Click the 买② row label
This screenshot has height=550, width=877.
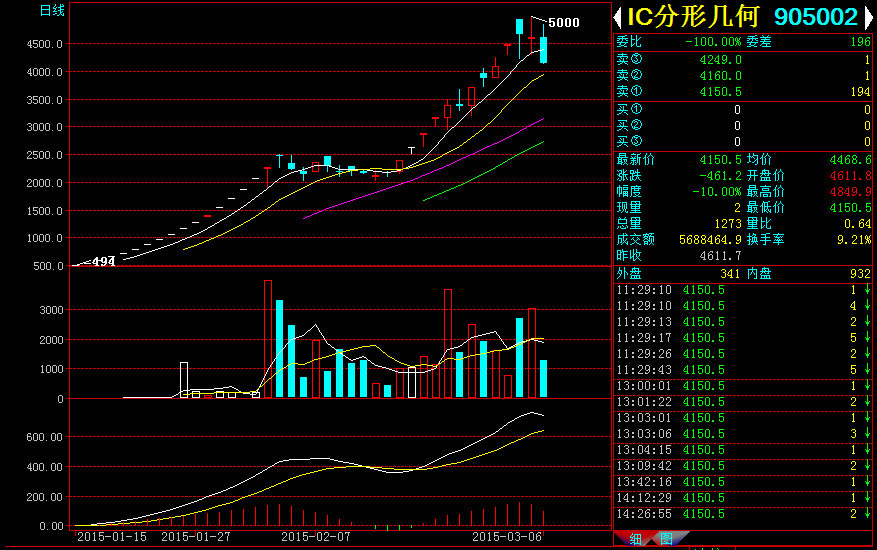click(629, 126)
